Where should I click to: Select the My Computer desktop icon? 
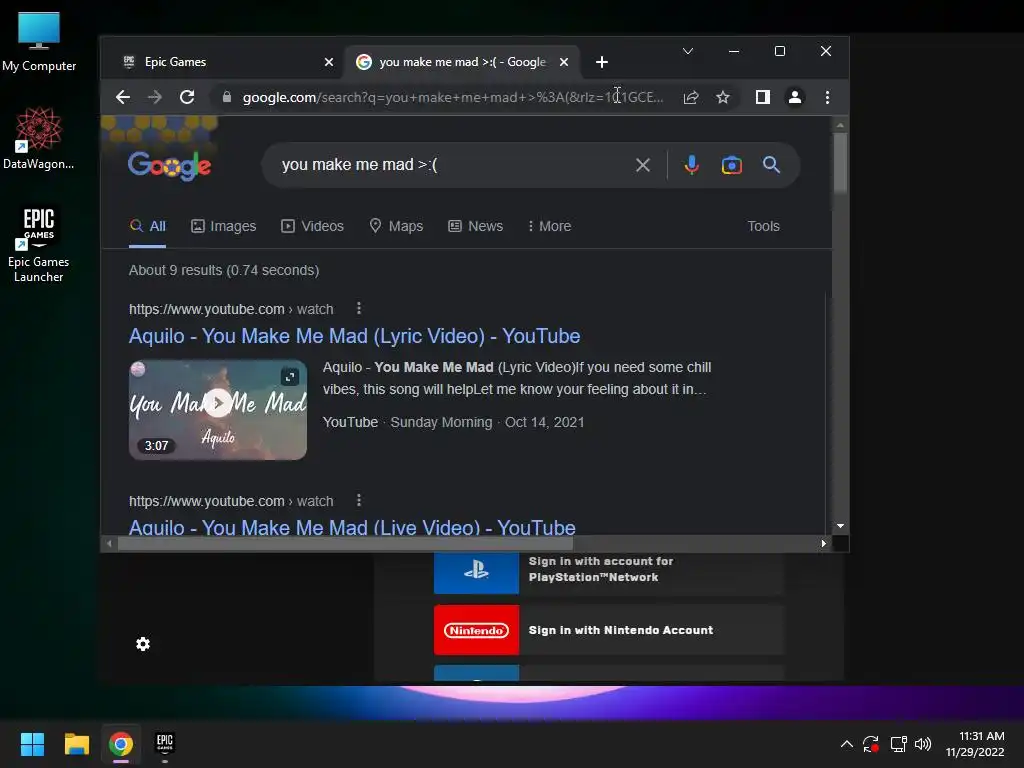(39, 41)
